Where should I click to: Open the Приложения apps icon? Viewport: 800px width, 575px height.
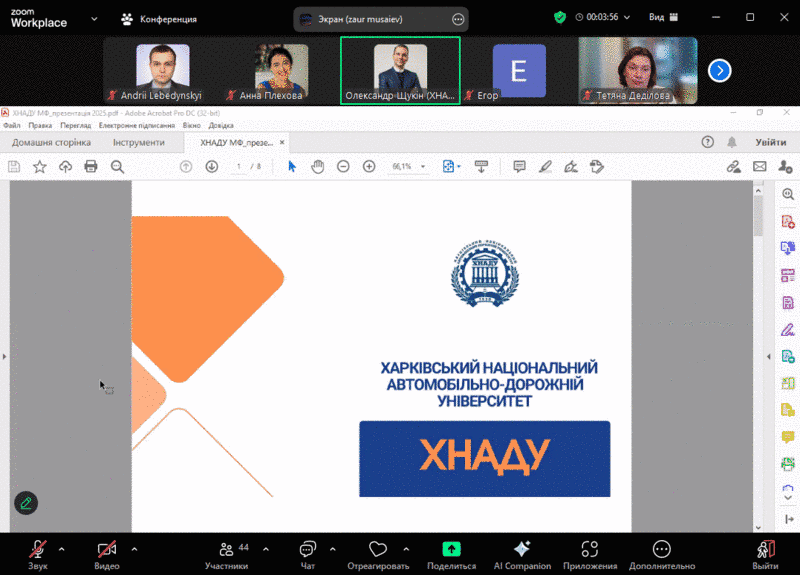coord(590,549)
